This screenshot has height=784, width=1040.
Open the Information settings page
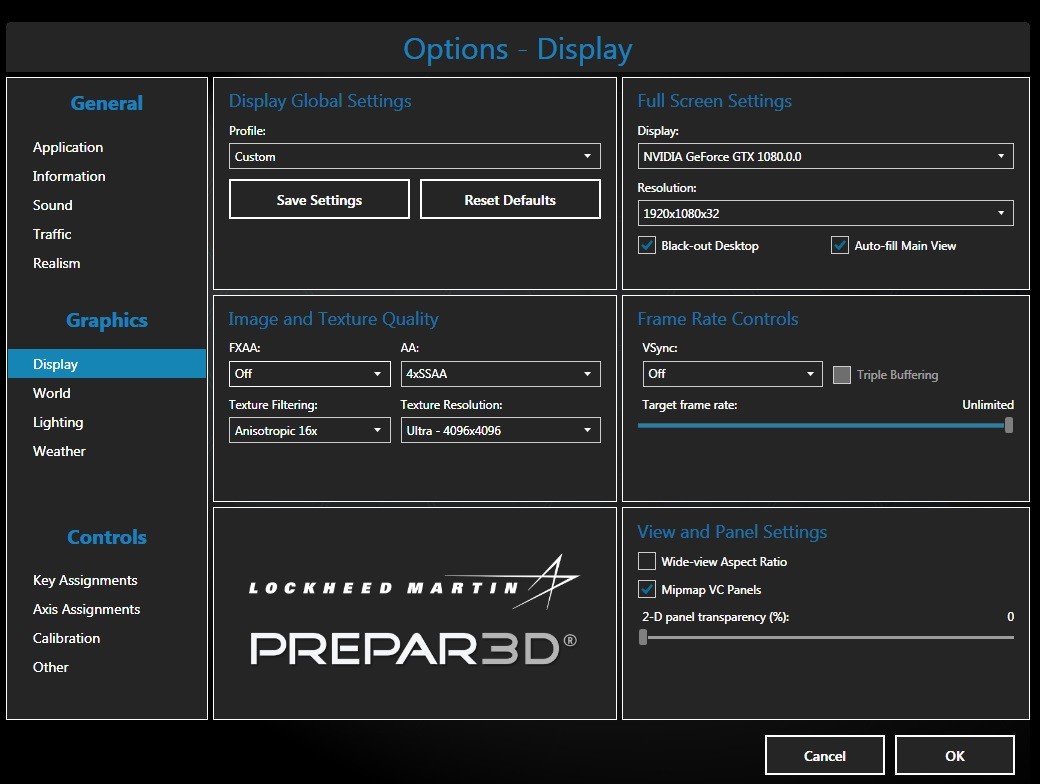pyautogui.click(x=69, y=176)
